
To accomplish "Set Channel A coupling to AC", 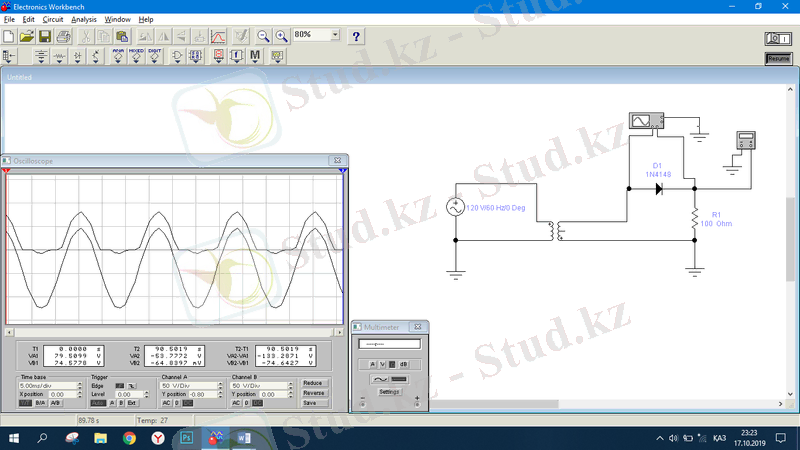I will tap(166, 403).
